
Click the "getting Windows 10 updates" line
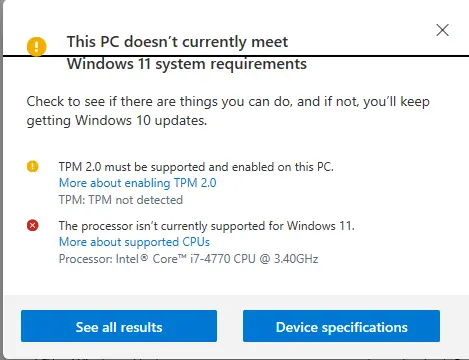(x=117, y=121)
